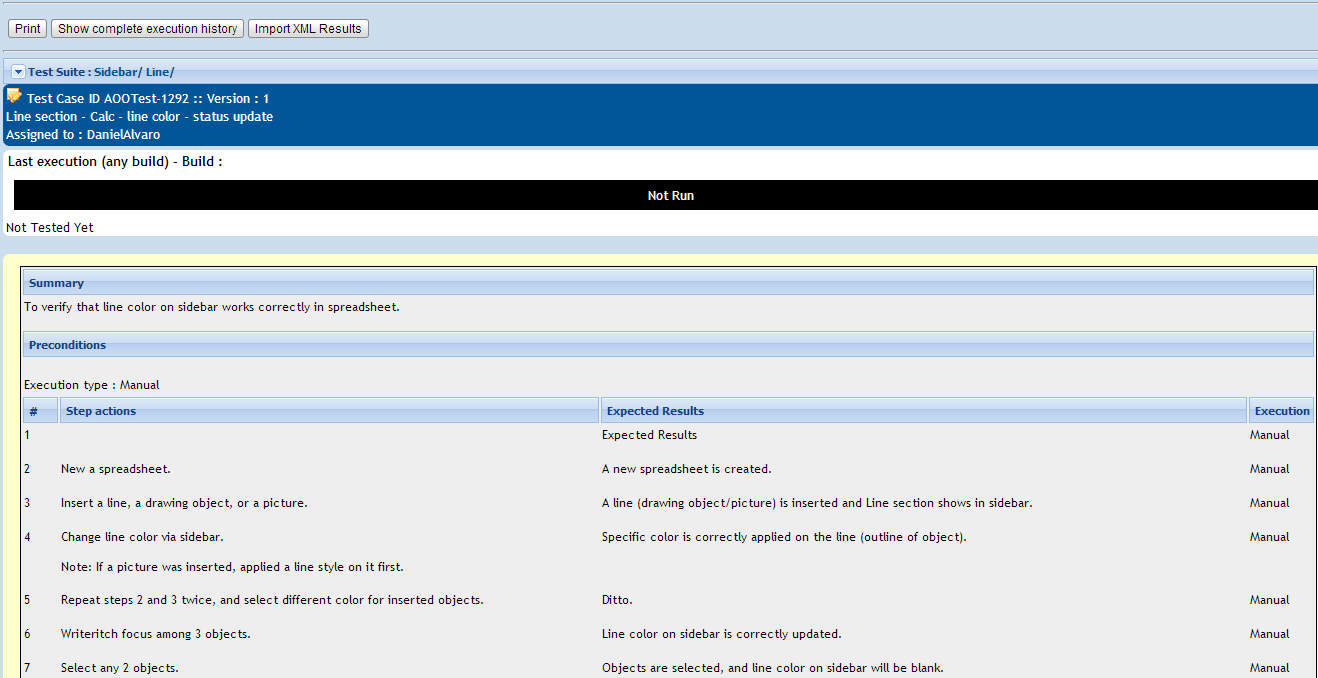The image size is (1318, 678).
Task: Click 'Assigned to : DanielAlvaro' text
Action: tap(83, 134)
